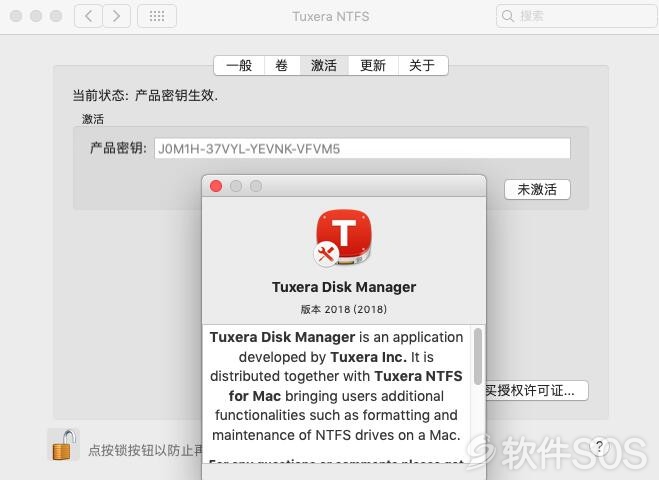Click the padlock icon to lock settings
Image resolution: width=659 pixels, height=480 pixels.
pyautogui.click(x=63, y=446)
